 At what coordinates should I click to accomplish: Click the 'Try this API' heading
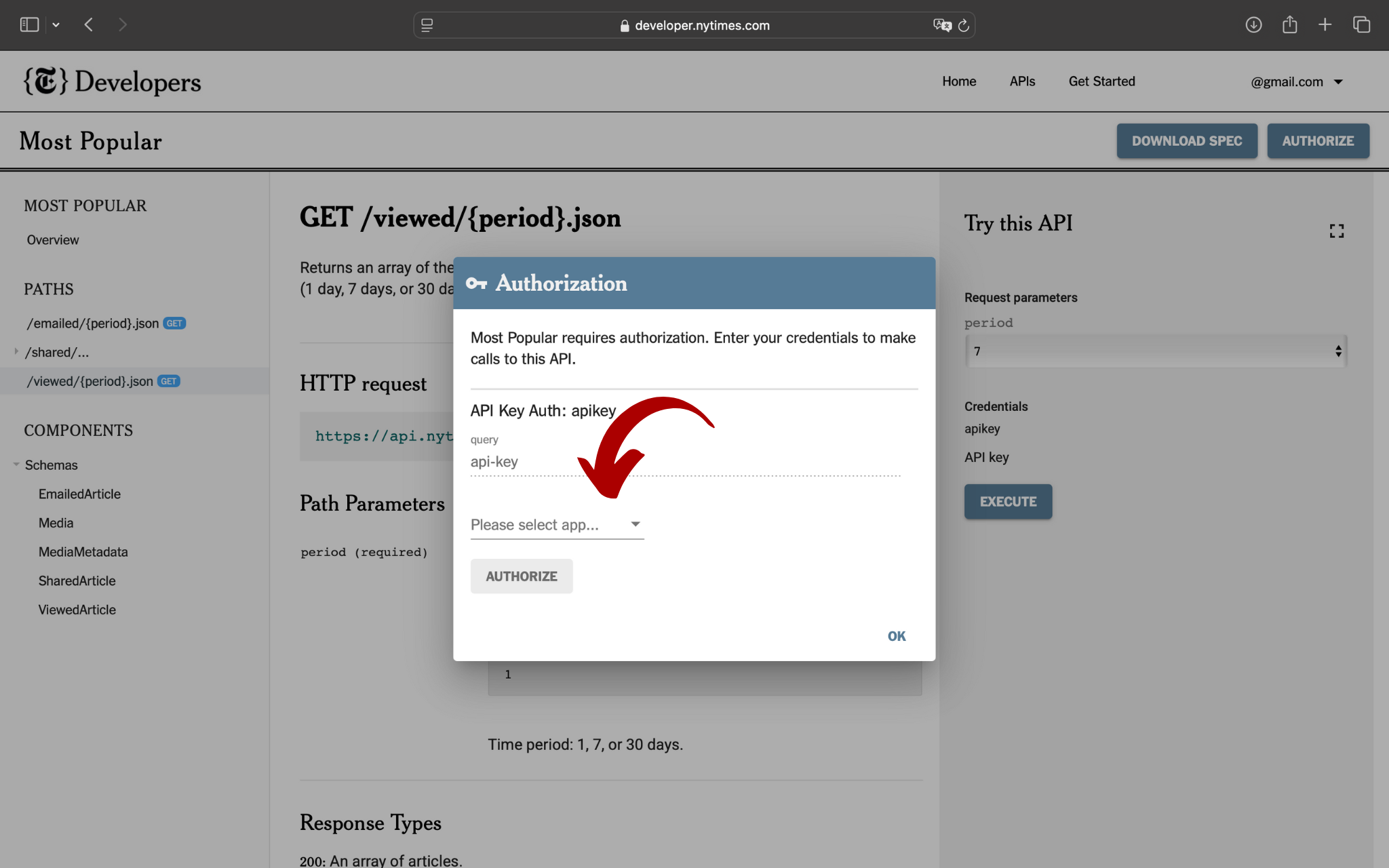coord(1018,223)
